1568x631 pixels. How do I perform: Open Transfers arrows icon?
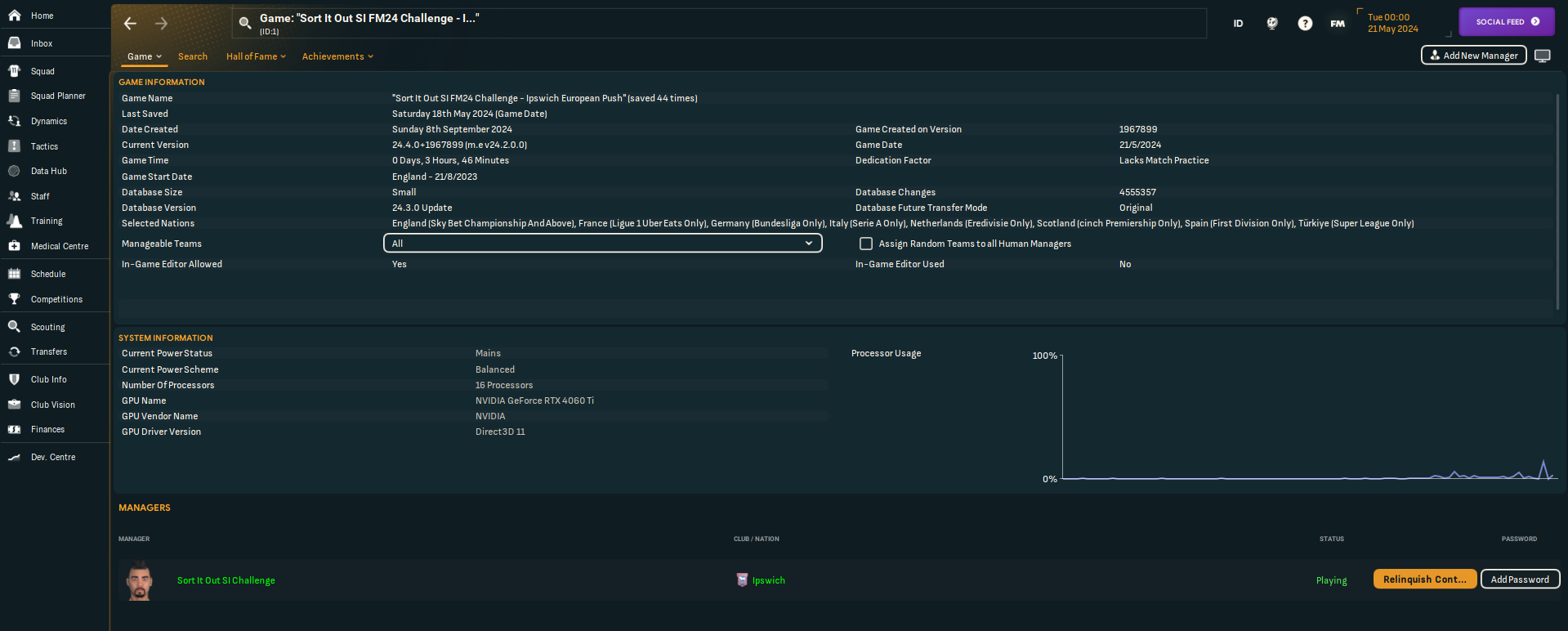[x=14, y=351]
